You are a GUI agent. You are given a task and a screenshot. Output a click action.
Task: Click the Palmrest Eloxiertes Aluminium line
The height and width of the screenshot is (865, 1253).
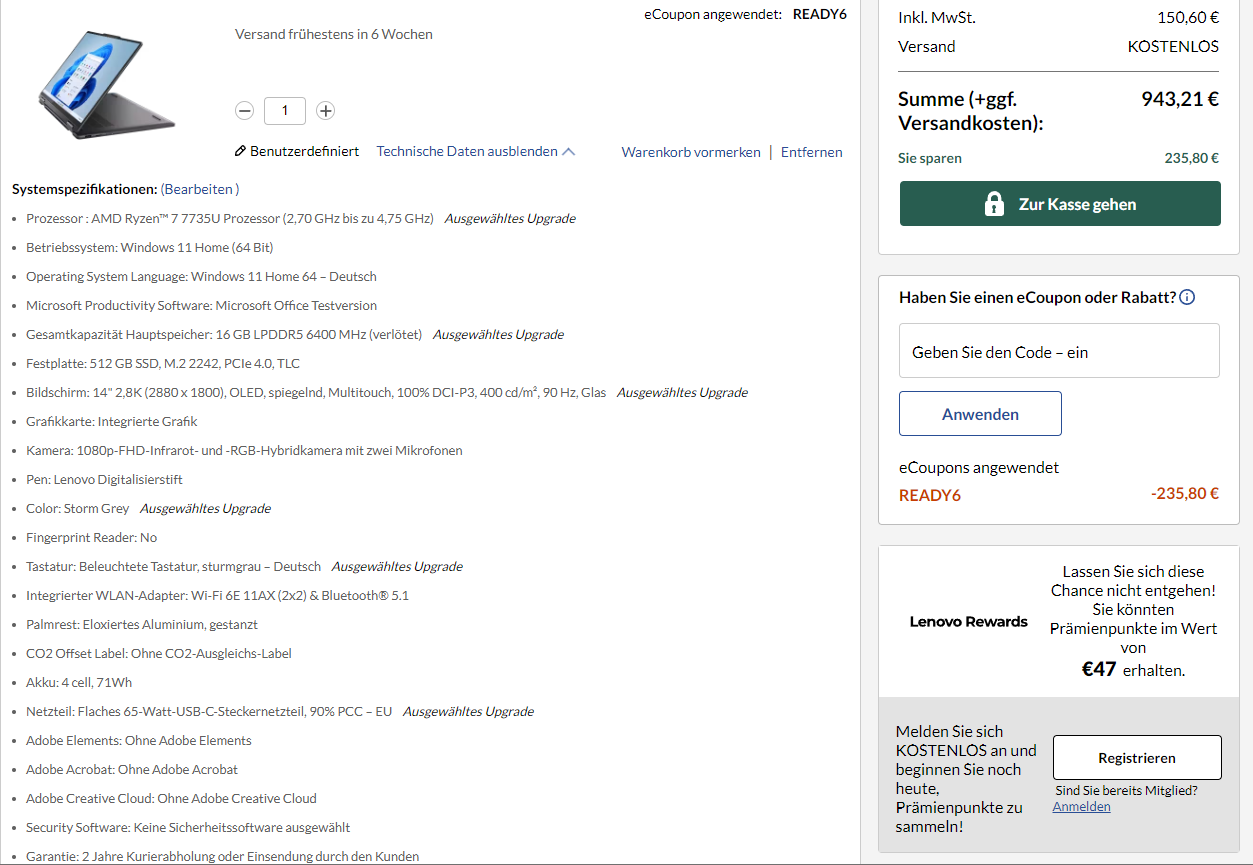click(142, 624)
